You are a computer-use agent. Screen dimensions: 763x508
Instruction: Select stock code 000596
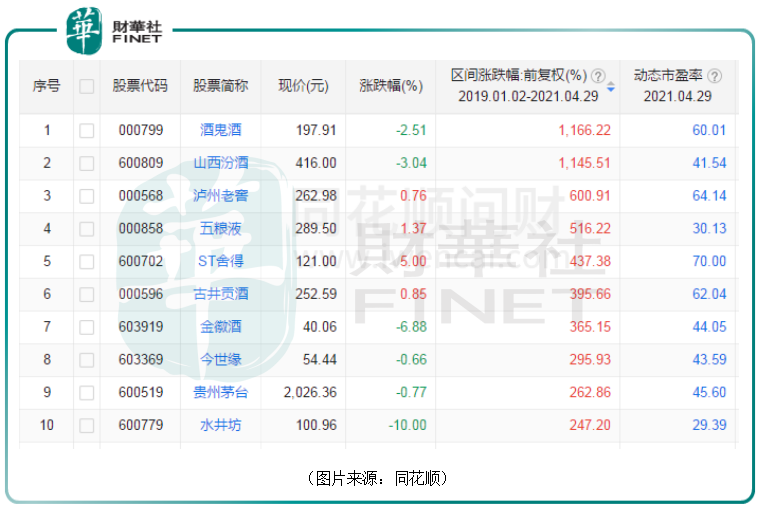pyautogui.click(x=141, y=294)
